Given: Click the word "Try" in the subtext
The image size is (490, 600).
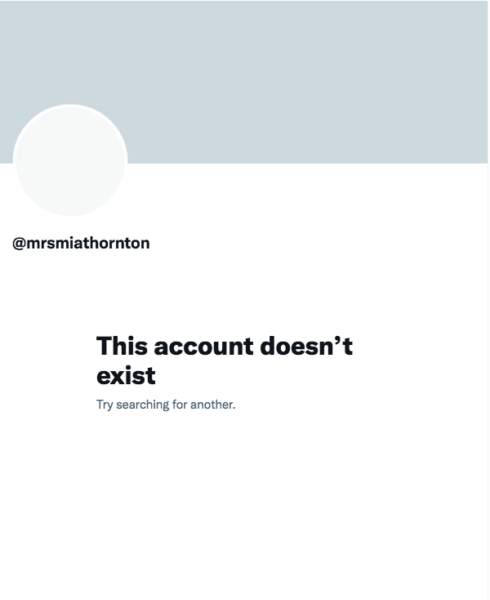Looking at the screenshot, I should tap(104, 405).
